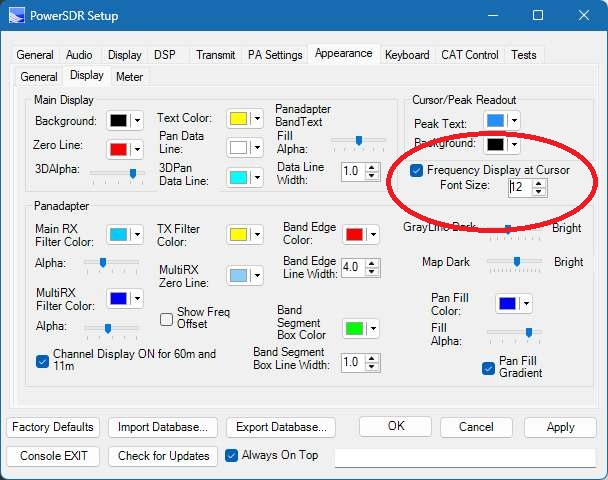
Task: Adjust the Panadapter BandText Fill Alpha slider
Action: point(359,142)
